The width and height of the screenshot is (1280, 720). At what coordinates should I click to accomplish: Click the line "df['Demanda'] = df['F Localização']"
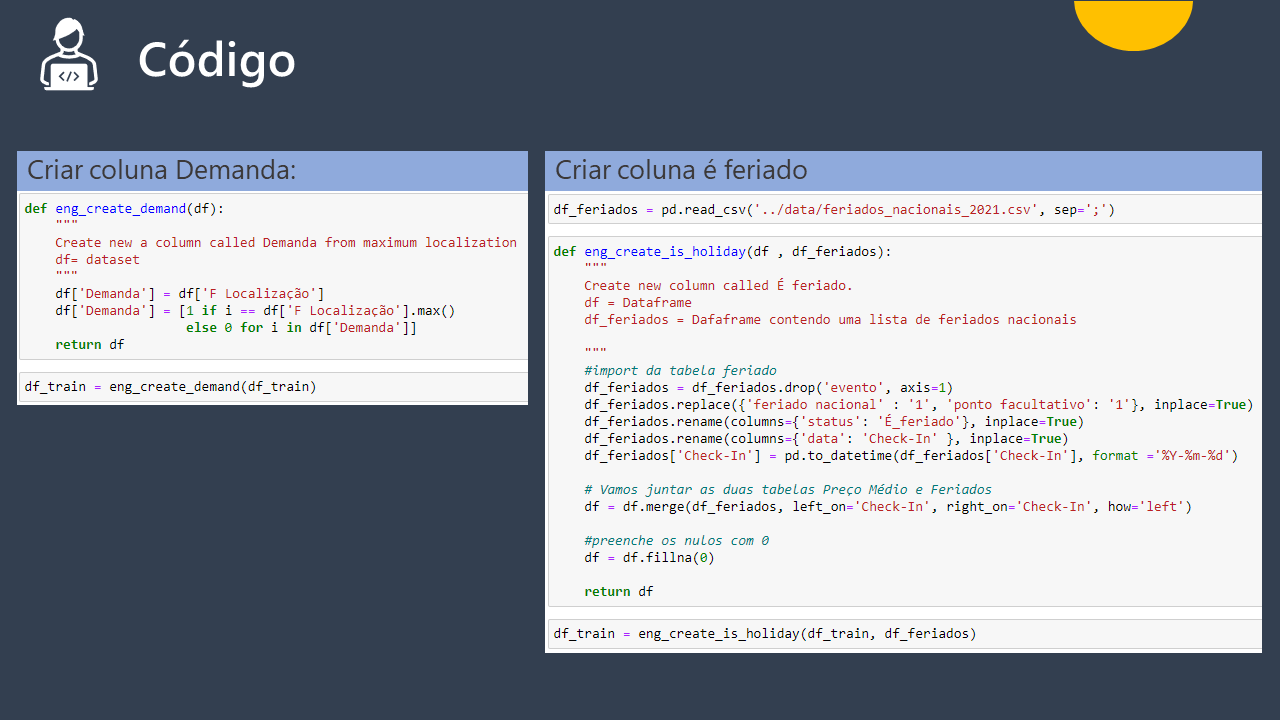tap(190, 294)
